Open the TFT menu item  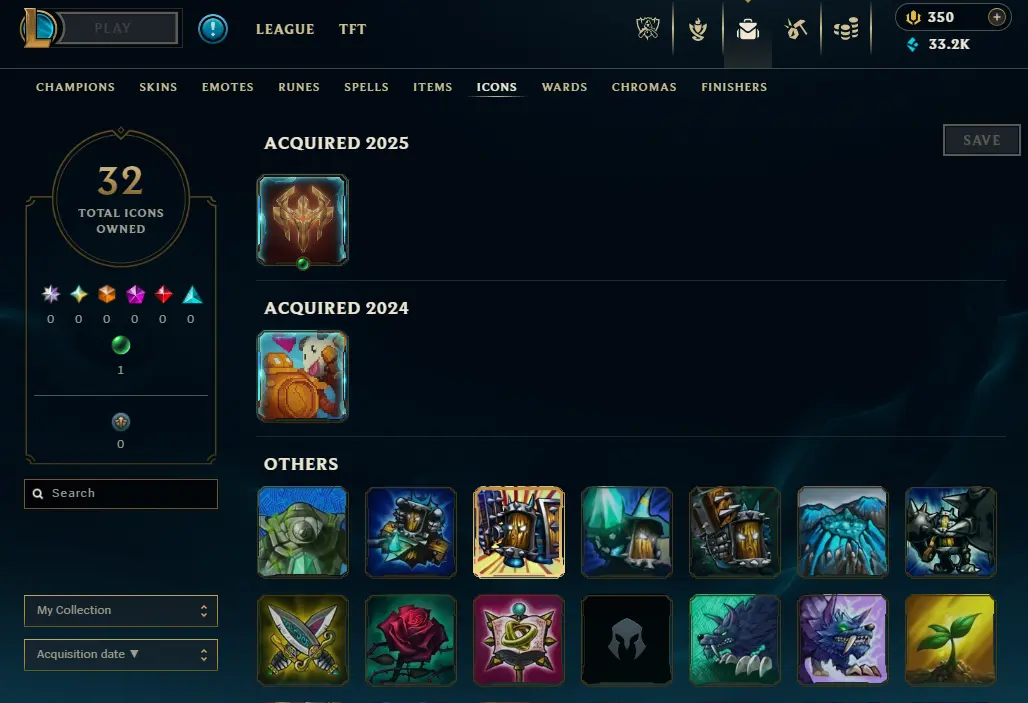353,29
